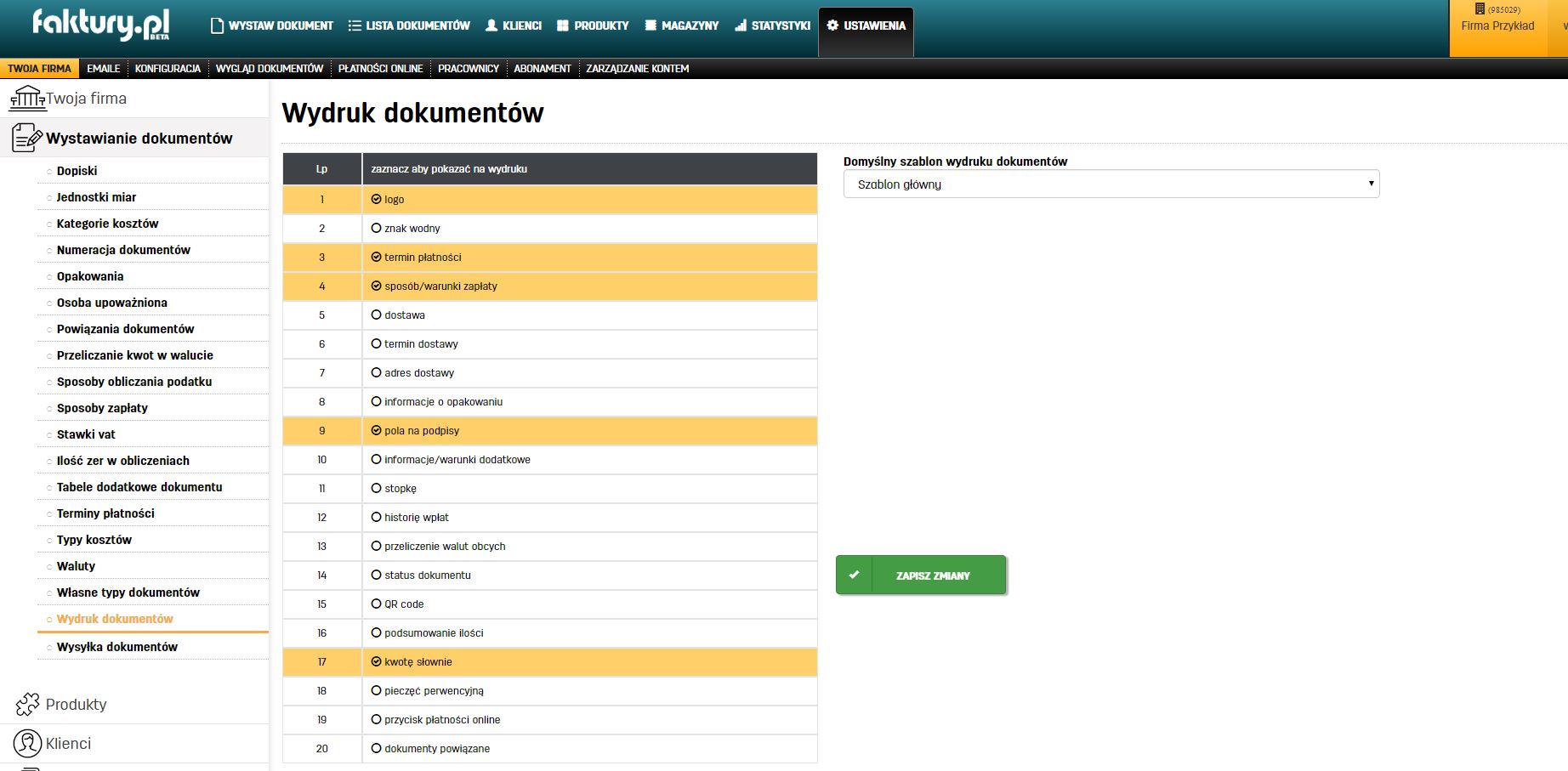Image resolution: width=1568 pixels, height=771 pixels.
Task: Open the Wysyłka dokumentów settings link
Action: pyautogui.click(x=117, y=647)
